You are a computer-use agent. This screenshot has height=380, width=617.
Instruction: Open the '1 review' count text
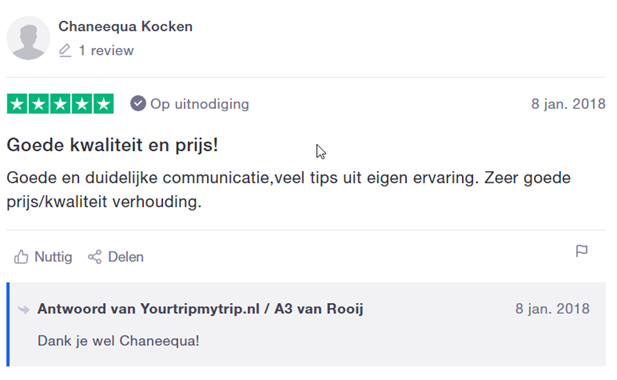(x=106, y=50)
